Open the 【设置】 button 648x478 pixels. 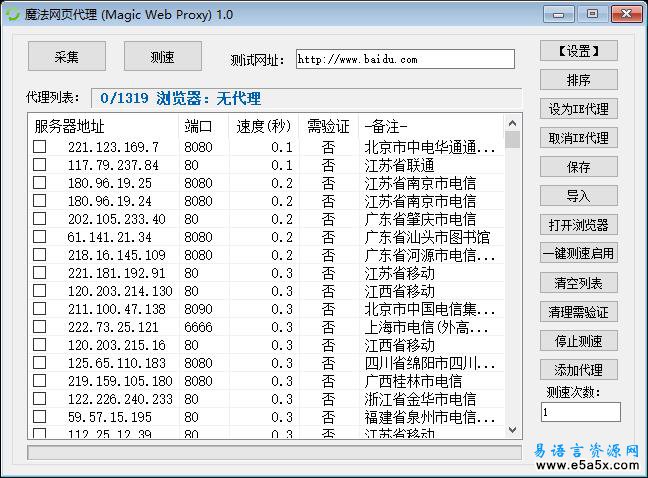click(579, 51)
